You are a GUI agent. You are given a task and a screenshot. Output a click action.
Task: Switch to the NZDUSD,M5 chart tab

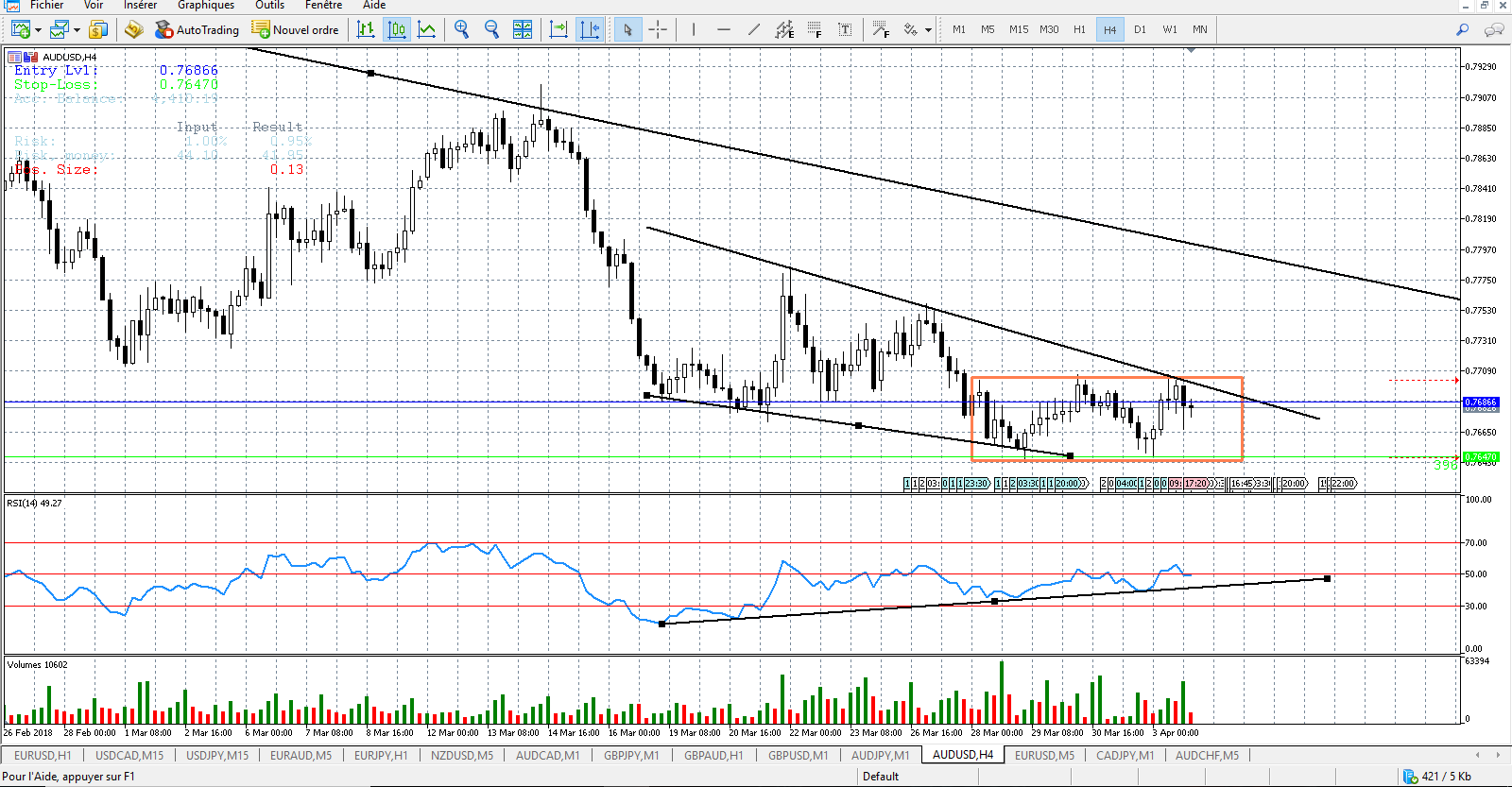click(462, 755)
